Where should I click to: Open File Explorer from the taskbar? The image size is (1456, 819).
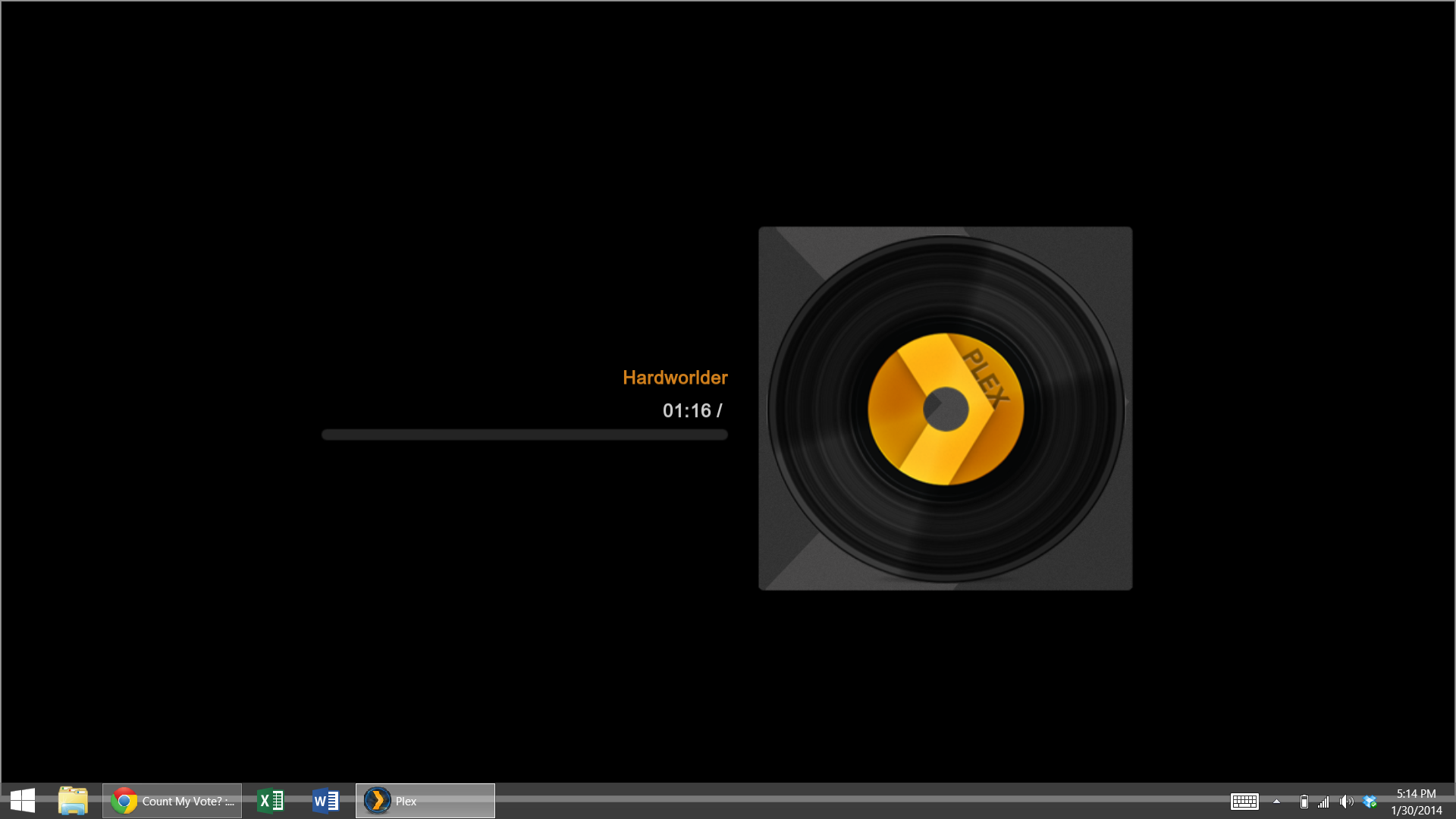(73, 801)
